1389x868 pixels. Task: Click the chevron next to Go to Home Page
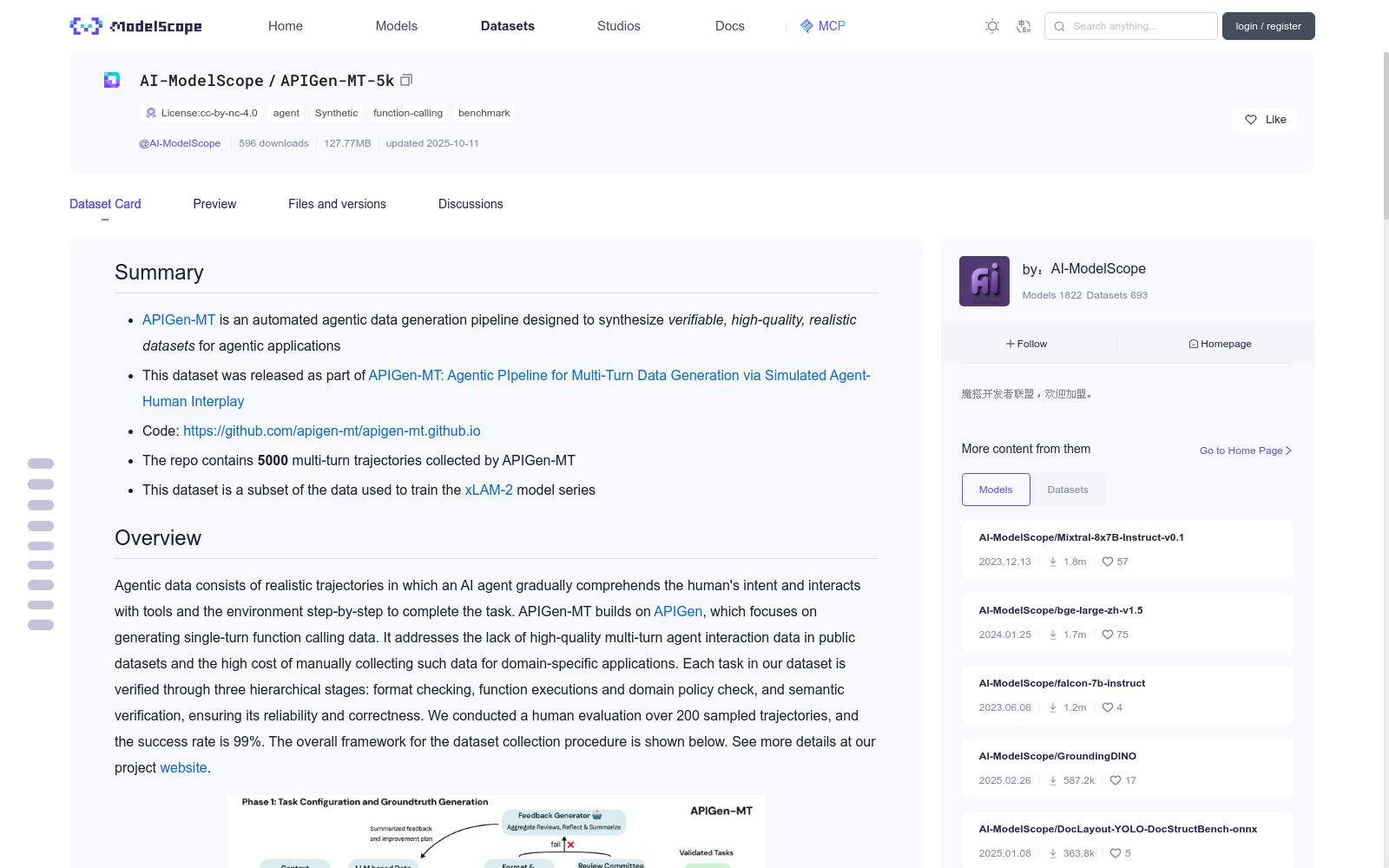(x=1288, y=450)
